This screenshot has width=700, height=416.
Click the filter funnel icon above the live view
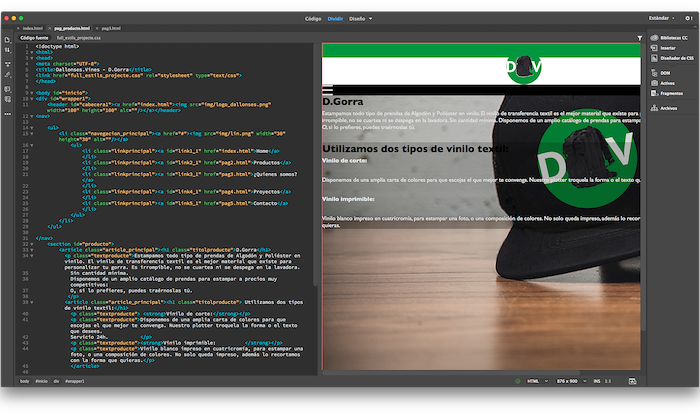point(639,38)
